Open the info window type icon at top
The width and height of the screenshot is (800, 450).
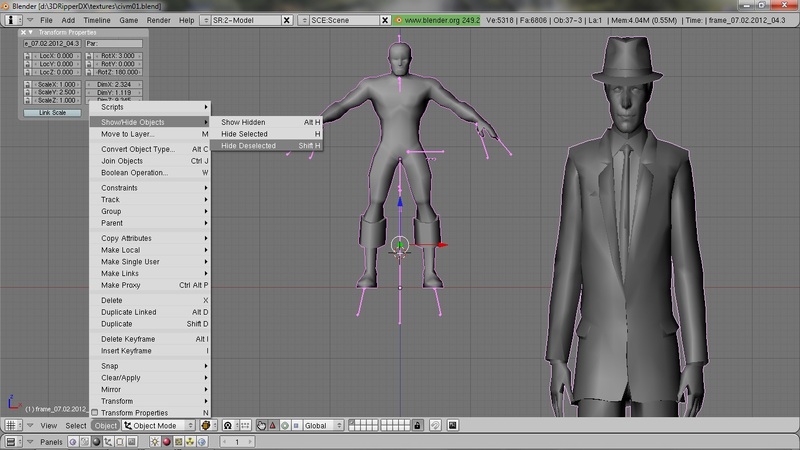(13, 20)
